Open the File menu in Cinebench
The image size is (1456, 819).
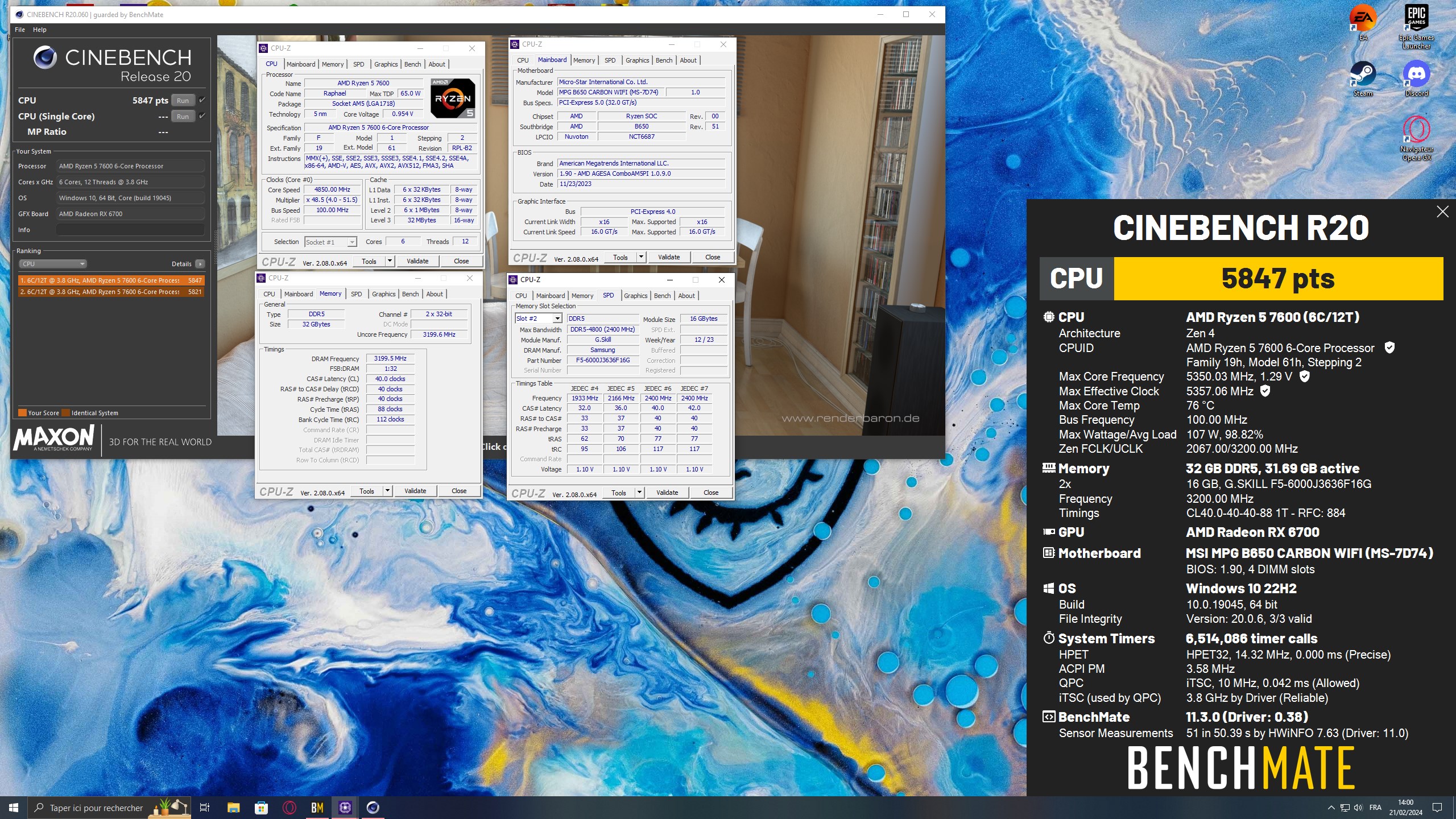point(20,30)
